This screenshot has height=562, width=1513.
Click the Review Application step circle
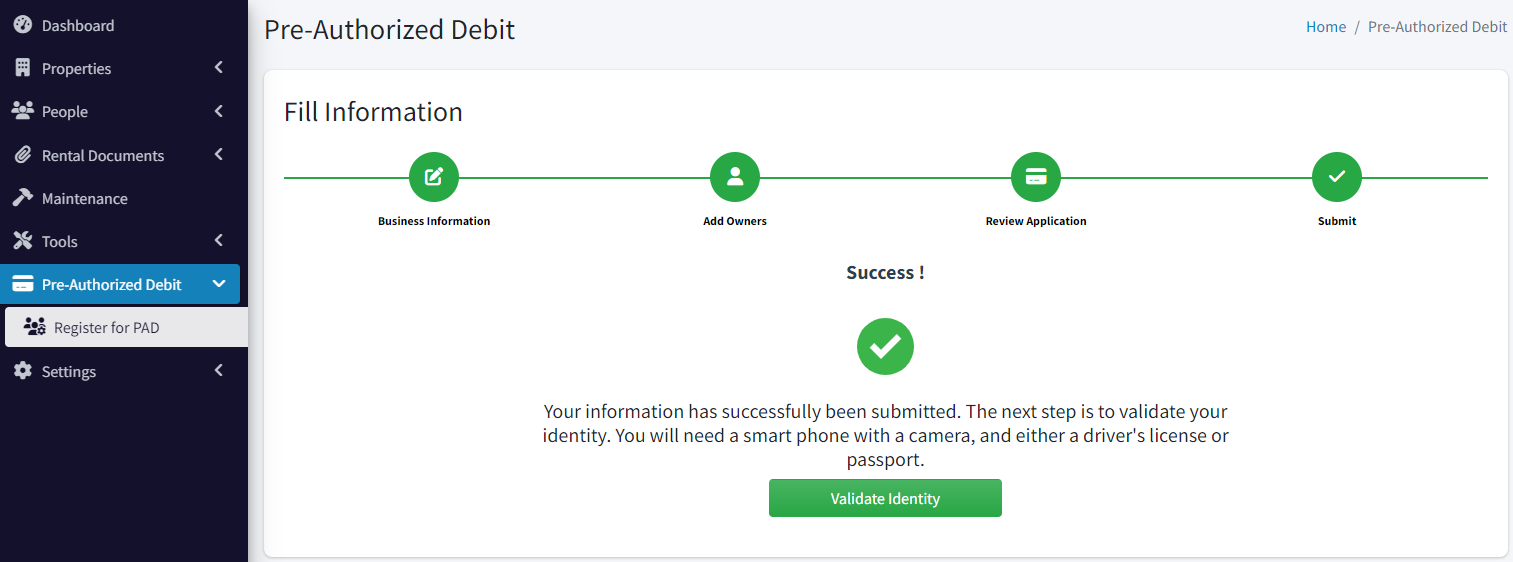coord(1036,177)
